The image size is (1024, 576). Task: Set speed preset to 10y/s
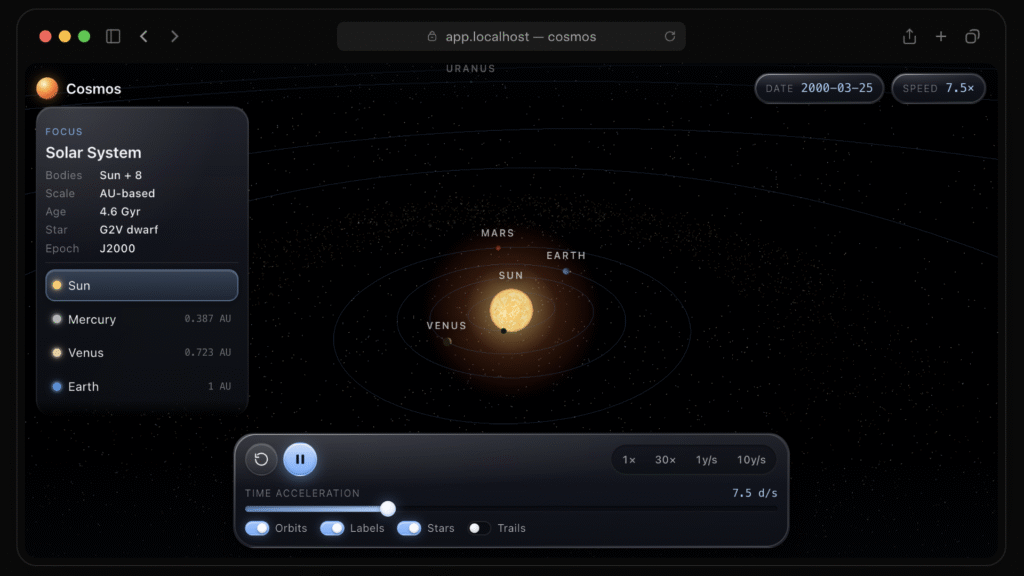751,460
